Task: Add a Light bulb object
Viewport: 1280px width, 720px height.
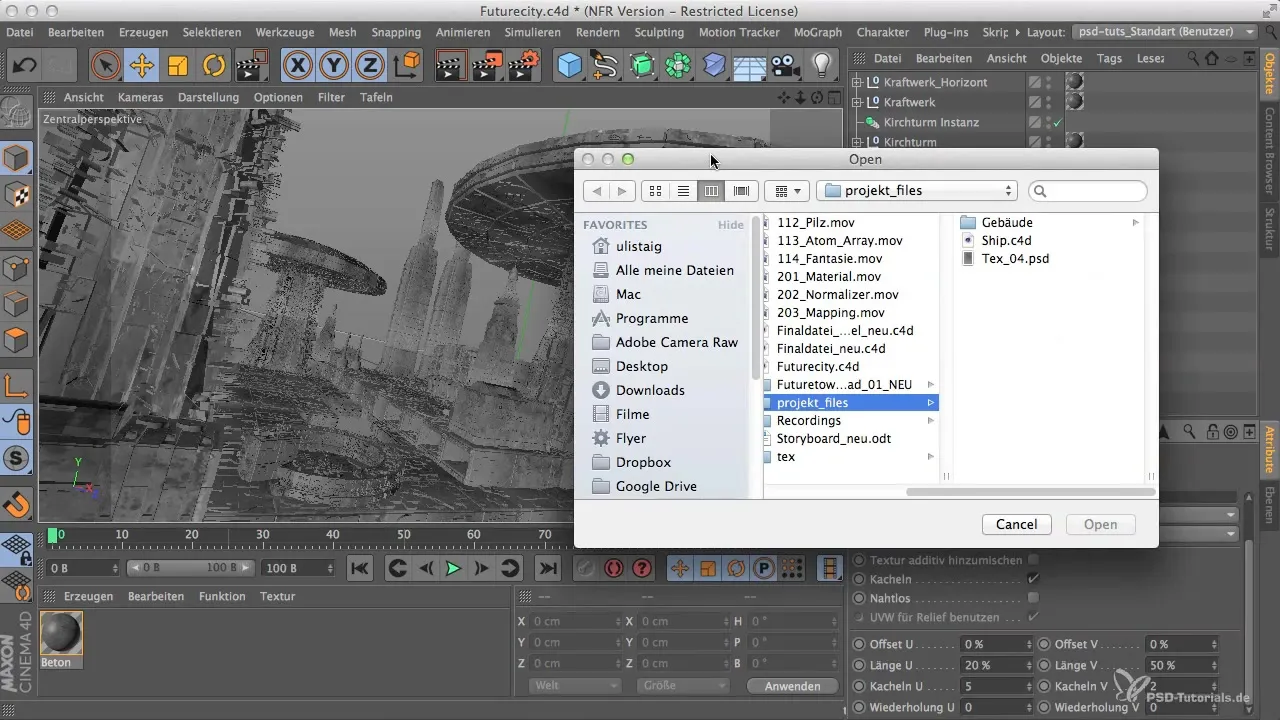Action: coord(822,66)
